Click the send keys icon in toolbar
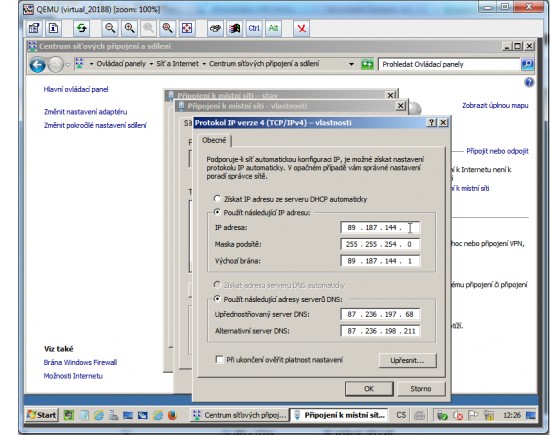 click(215, 28)
